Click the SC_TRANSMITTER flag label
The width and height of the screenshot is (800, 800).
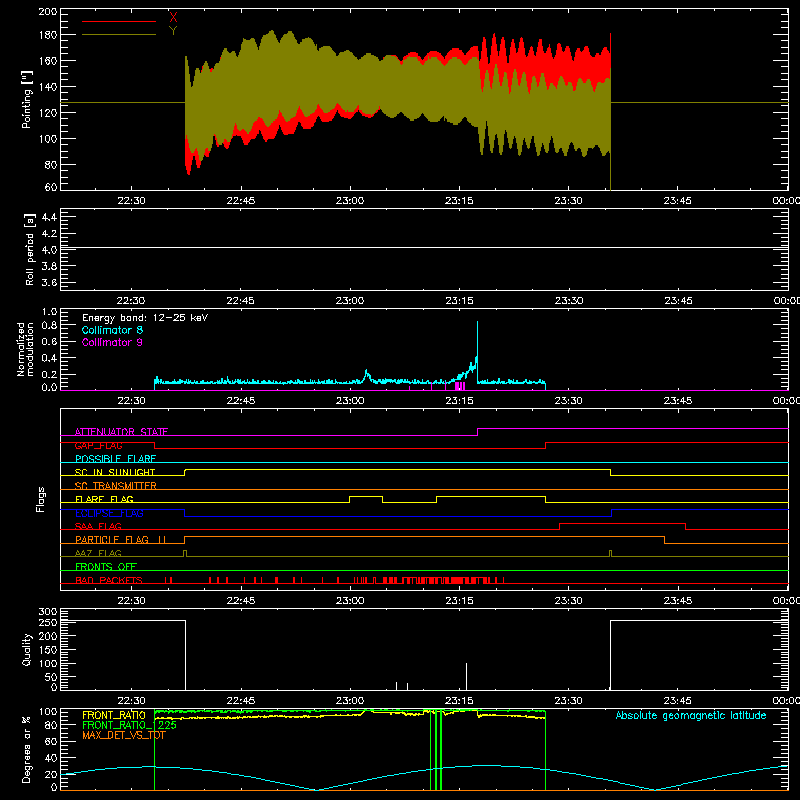(x=115, y=485)
